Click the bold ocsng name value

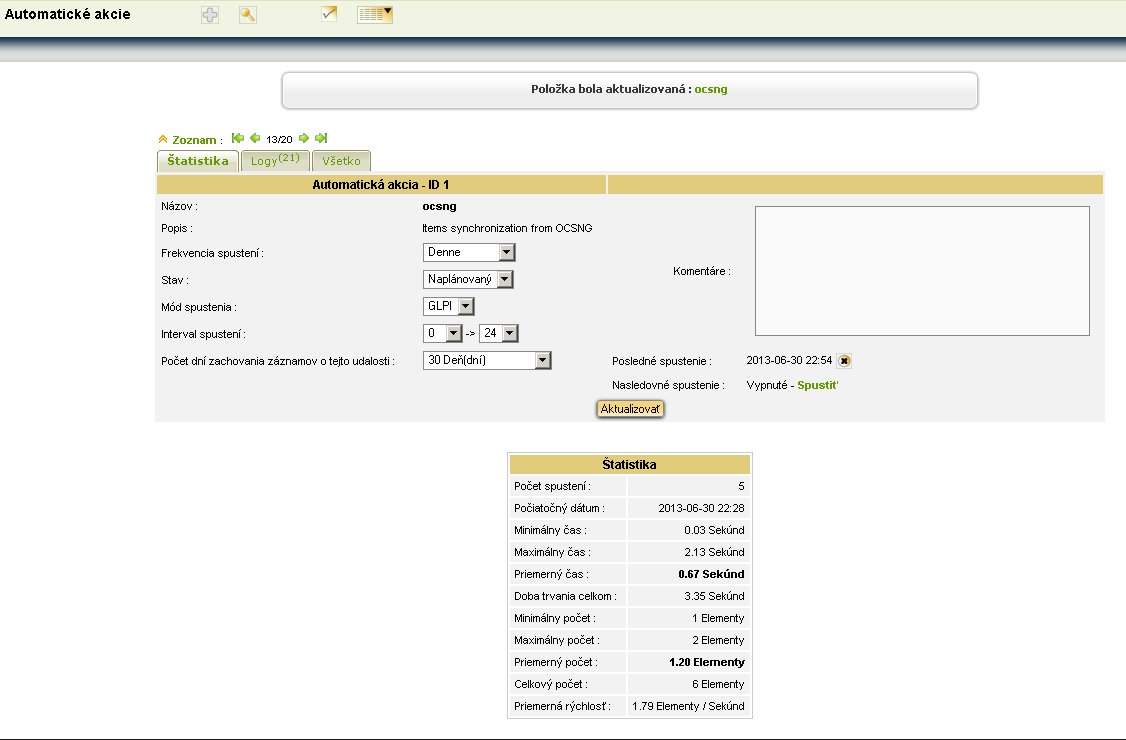pyautogui.click(x=439, y=206)
